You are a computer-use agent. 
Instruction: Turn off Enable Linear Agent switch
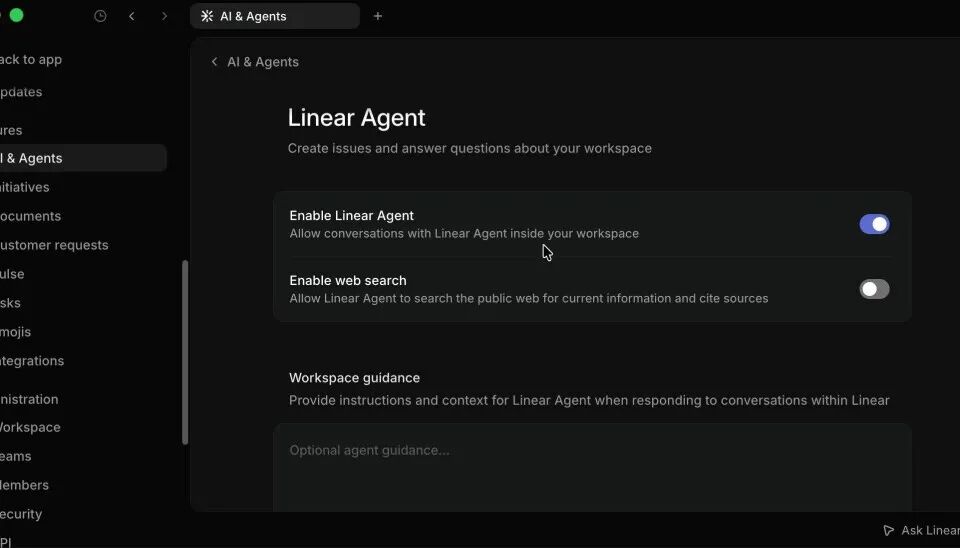874,224
